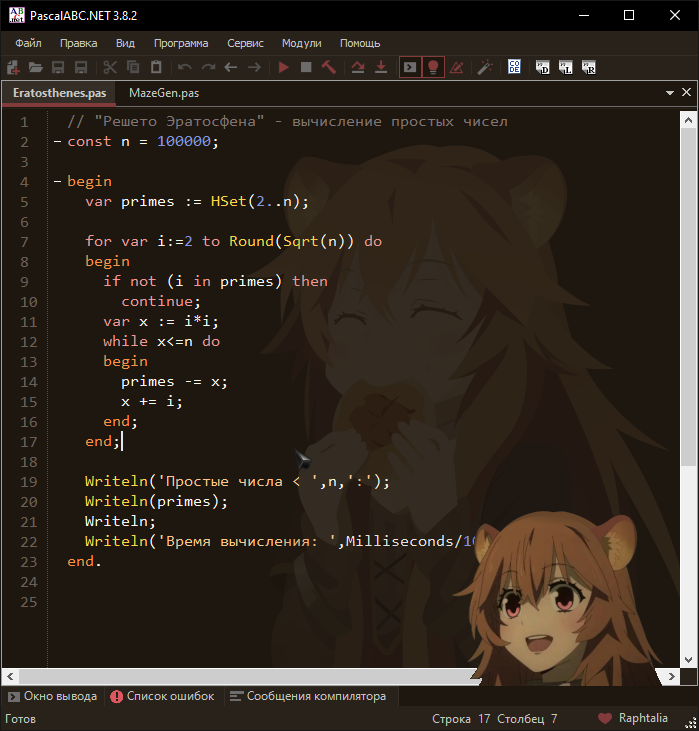The width and height of the screenshot is (699, 731).
Task: Open the Окно вывода panel
Action: click(x=52, y=696)
